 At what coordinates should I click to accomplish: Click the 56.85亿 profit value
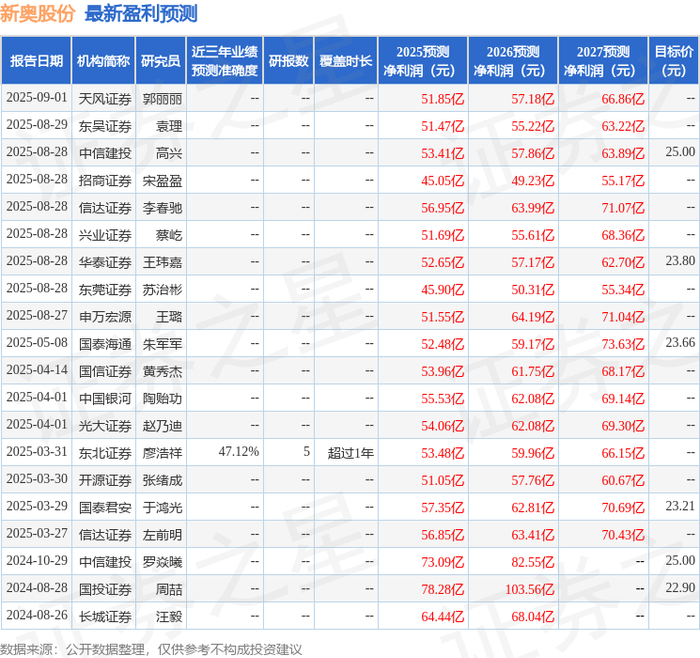442,534
